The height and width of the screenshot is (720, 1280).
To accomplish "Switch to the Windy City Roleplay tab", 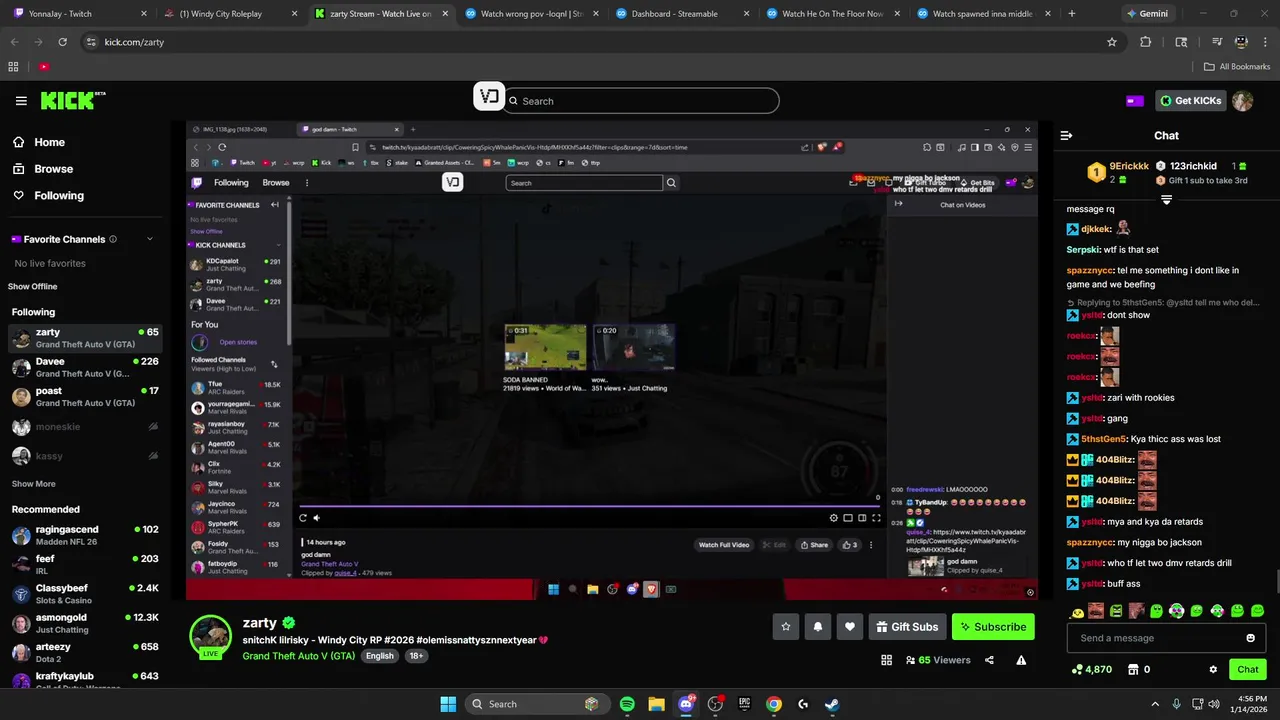I will click(x=230, y=14).
